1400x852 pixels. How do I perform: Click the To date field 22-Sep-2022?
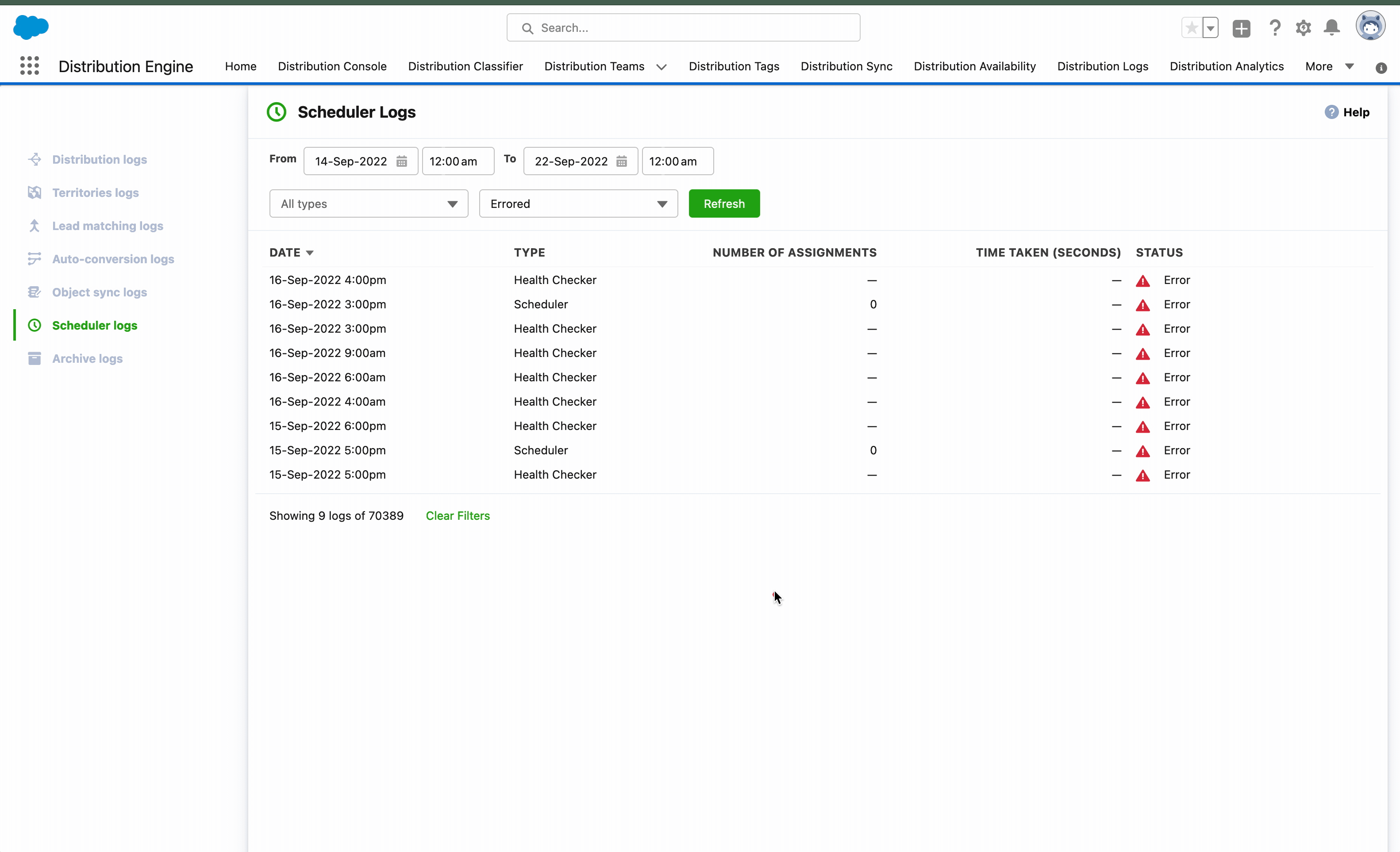point(581,161)
